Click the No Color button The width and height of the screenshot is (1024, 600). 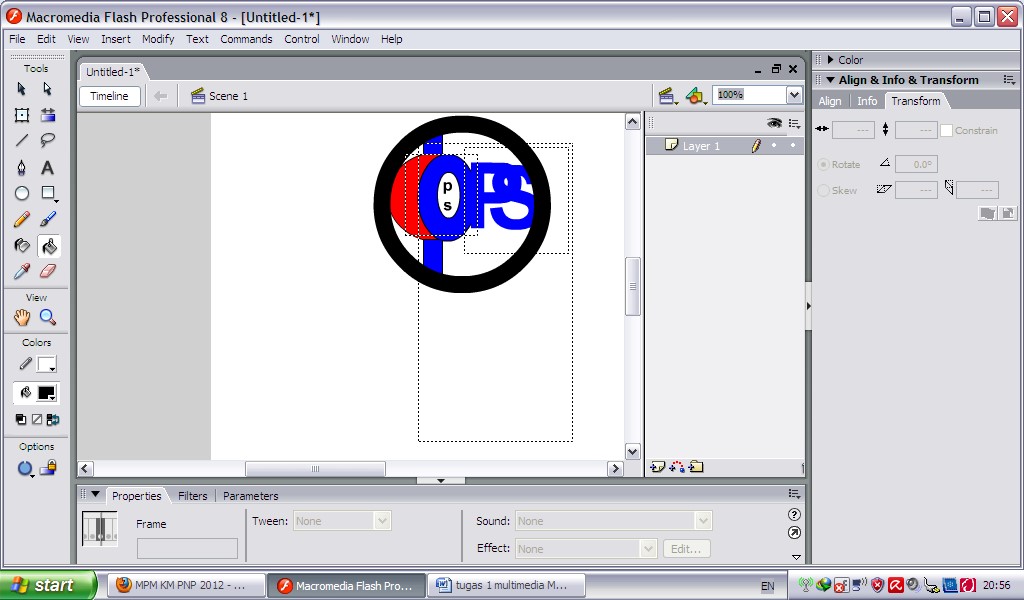pyautogui.click(x=37, y=419)
